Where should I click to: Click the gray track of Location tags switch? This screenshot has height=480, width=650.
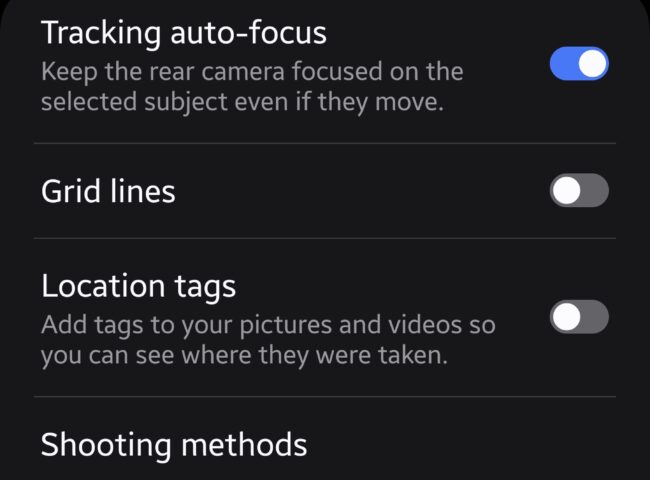pos(594,317)
